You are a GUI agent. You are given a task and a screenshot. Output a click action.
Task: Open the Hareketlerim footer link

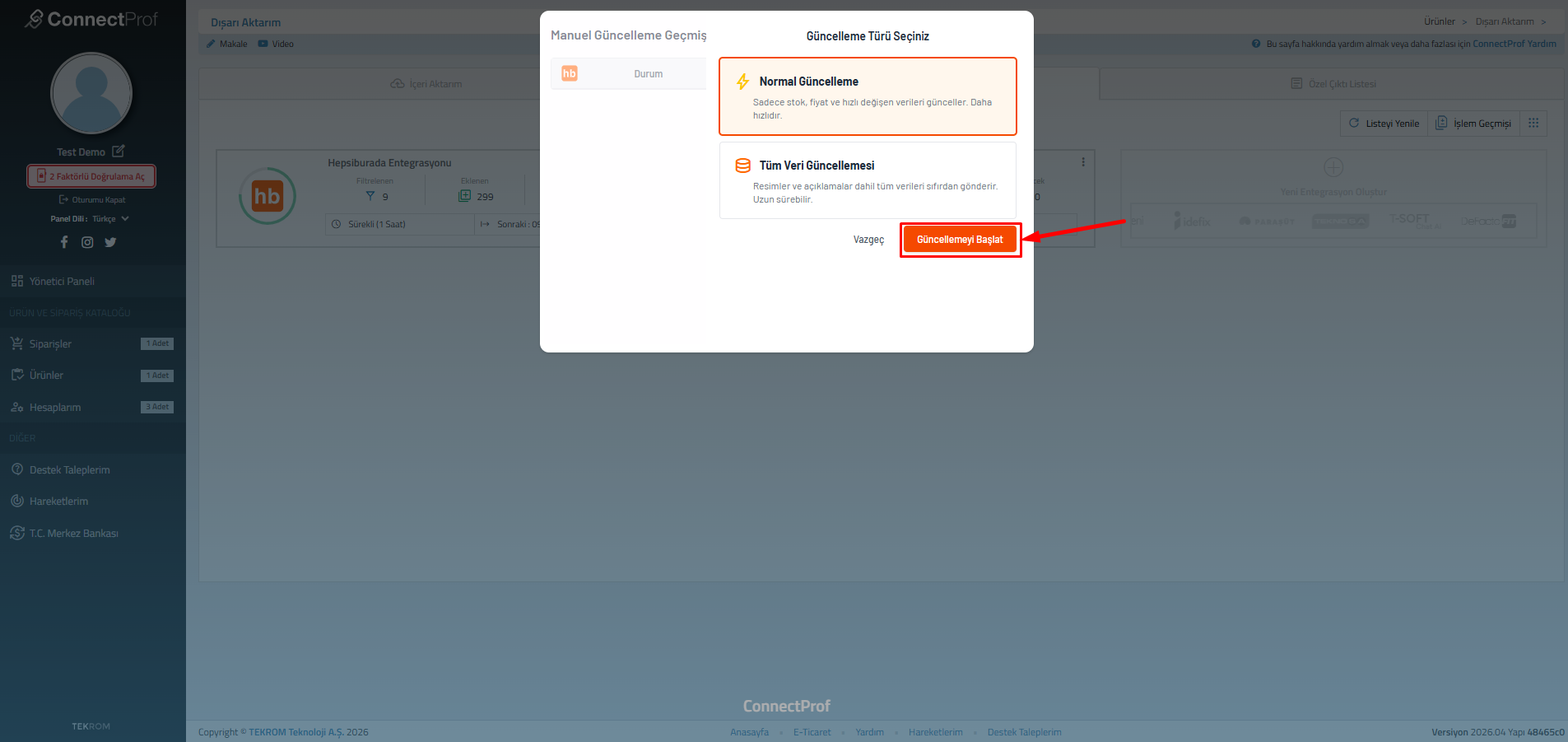935,732
